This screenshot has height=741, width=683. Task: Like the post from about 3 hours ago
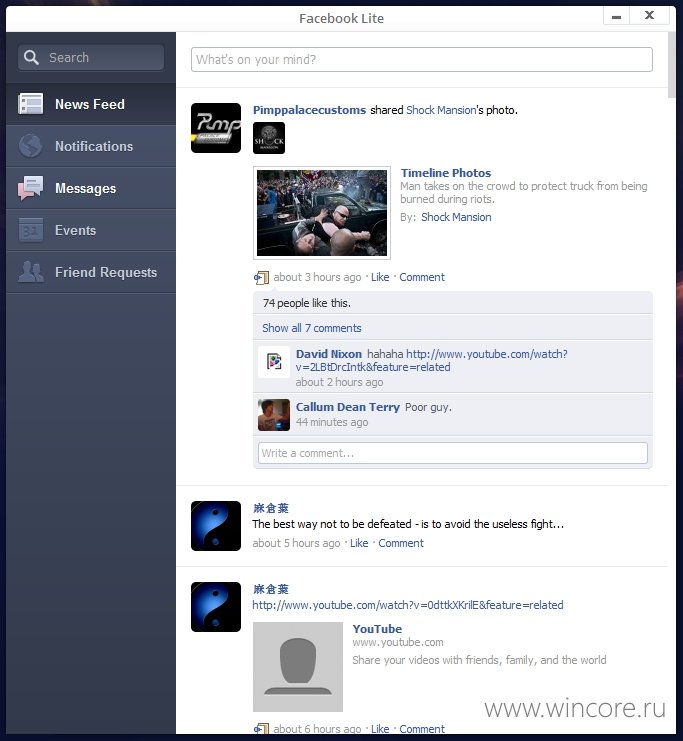(x=380, y=277)
